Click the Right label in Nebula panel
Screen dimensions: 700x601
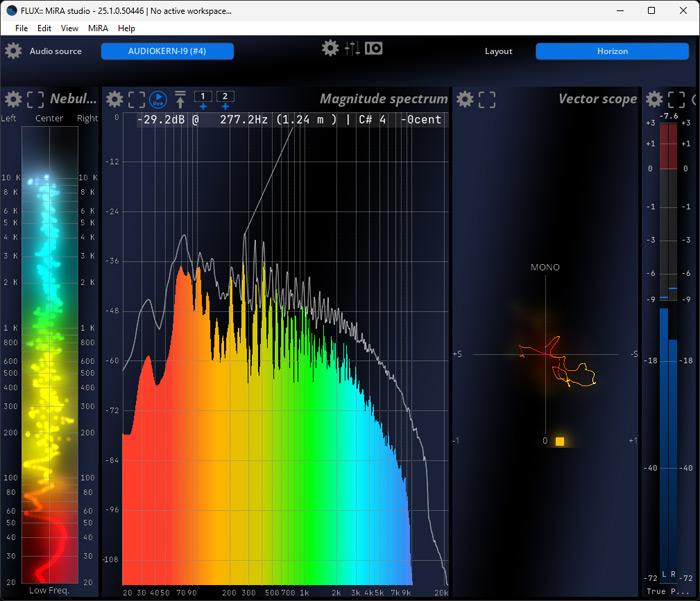[87, 118]
